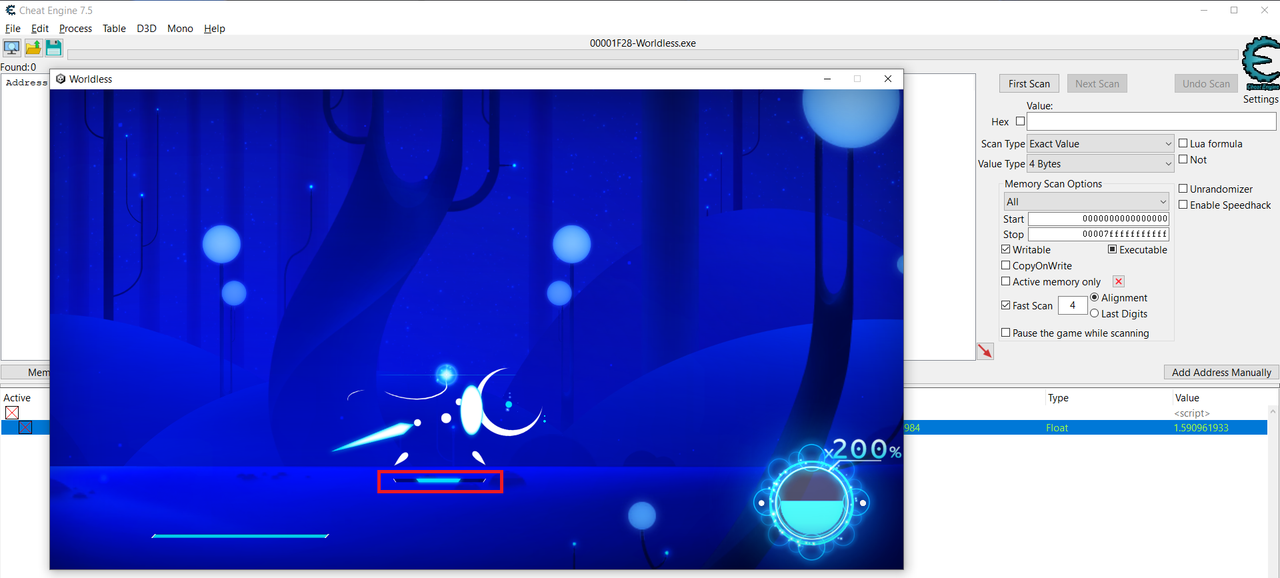Click the scan progress bar
Viewport: 1280px width, 578px height.
coord(652,56)
